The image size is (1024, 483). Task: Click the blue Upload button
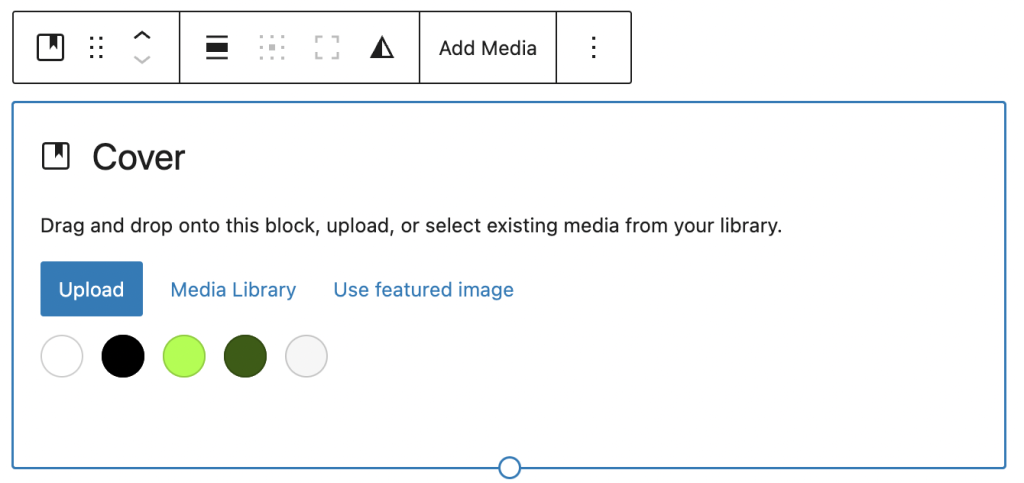pyautogui.click(x=91, y=289)
